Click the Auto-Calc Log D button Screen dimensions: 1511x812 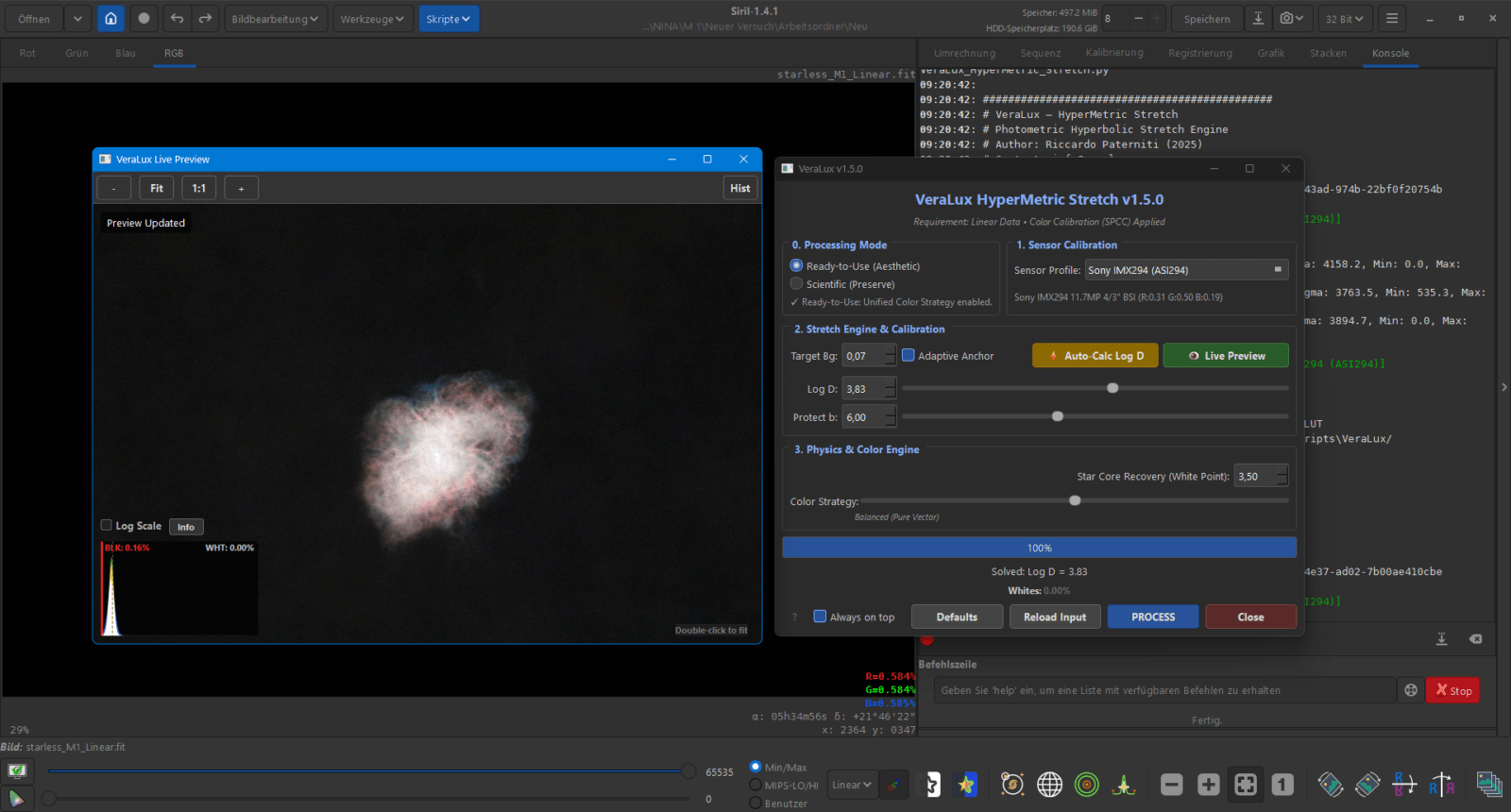tap(1095, 356)
